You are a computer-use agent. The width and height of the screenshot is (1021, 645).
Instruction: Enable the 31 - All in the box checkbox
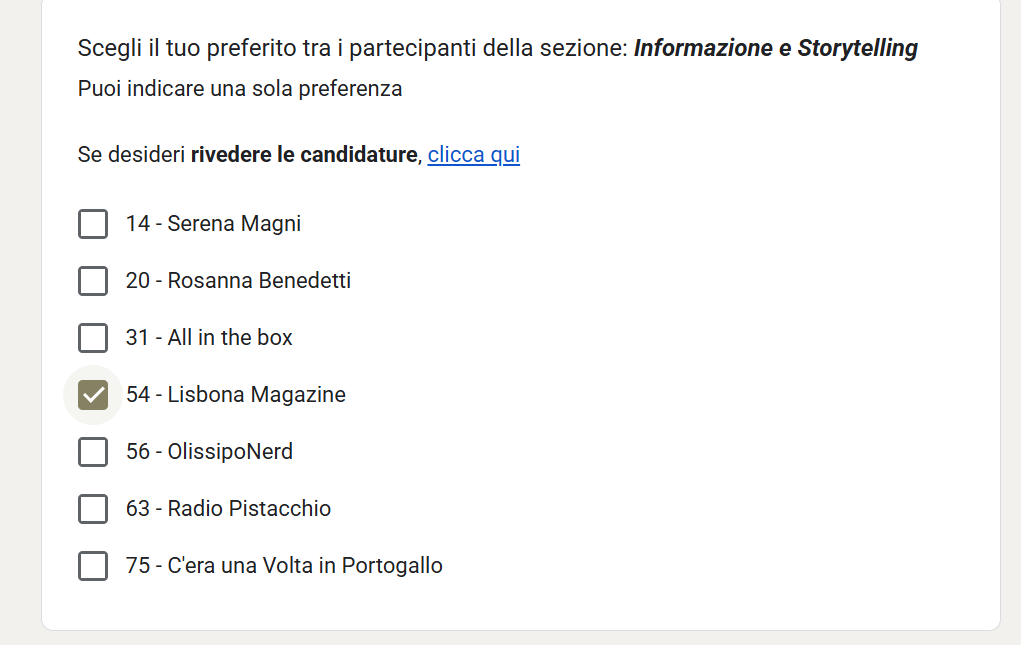click(93, 338)
